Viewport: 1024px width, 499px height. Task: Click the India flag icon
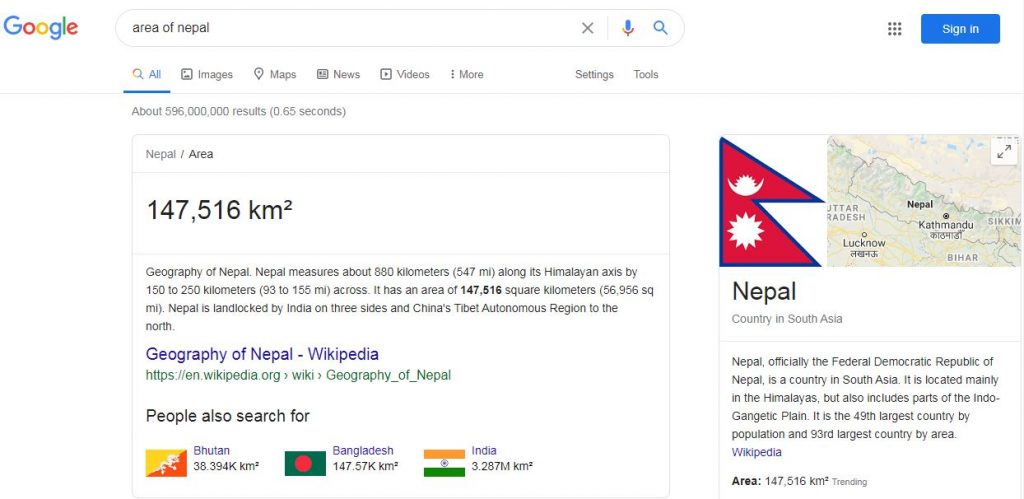(444, 462)
